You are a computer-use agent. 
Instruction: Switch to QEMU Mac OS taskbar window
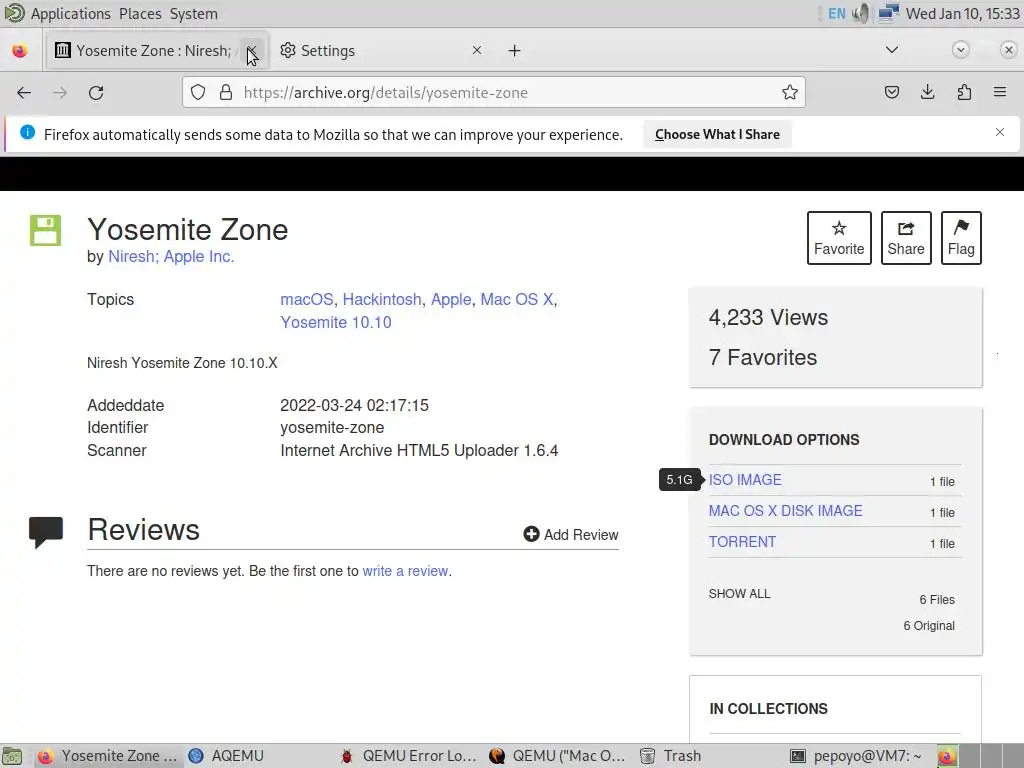tap(558, 756)
